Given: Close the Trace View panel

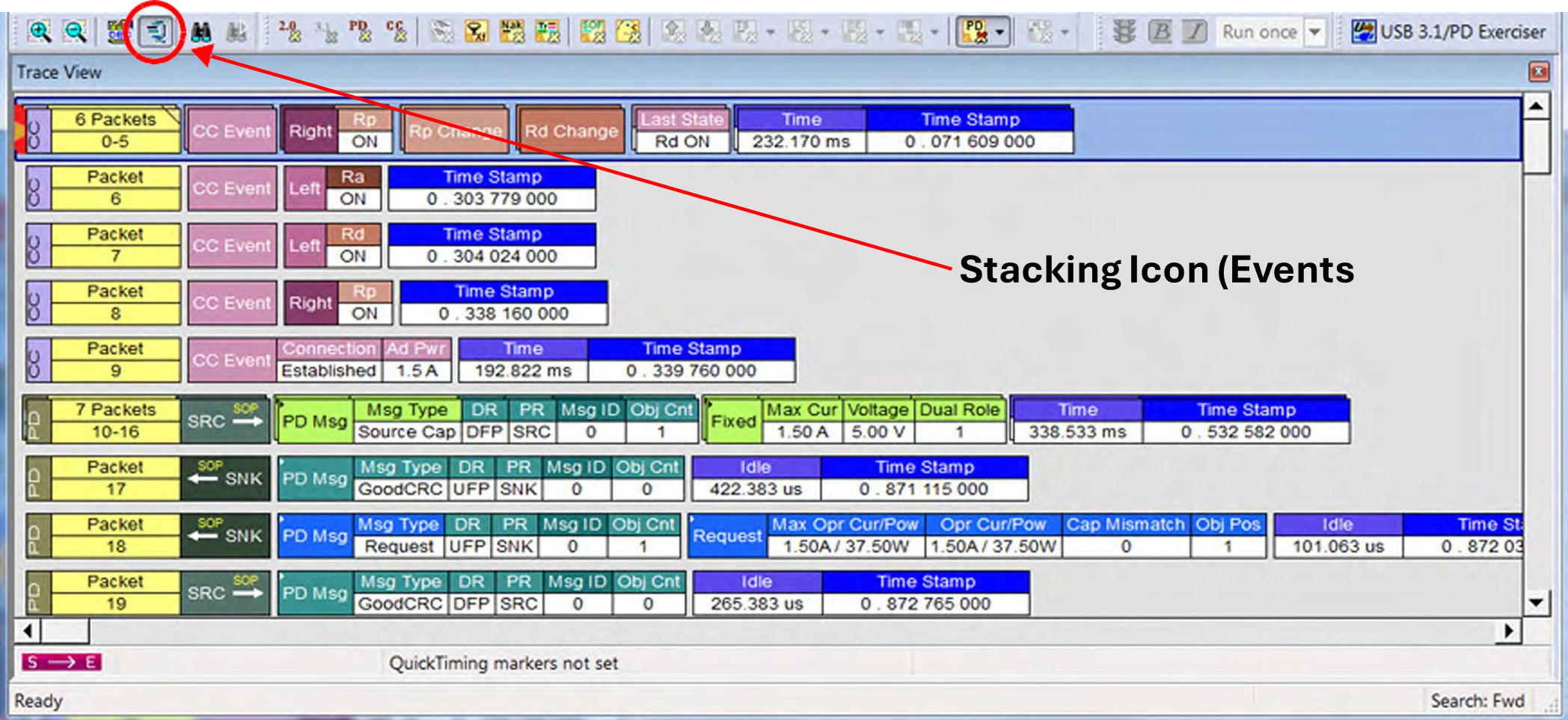Looking at the screenshot, I should pos(1539,72).
